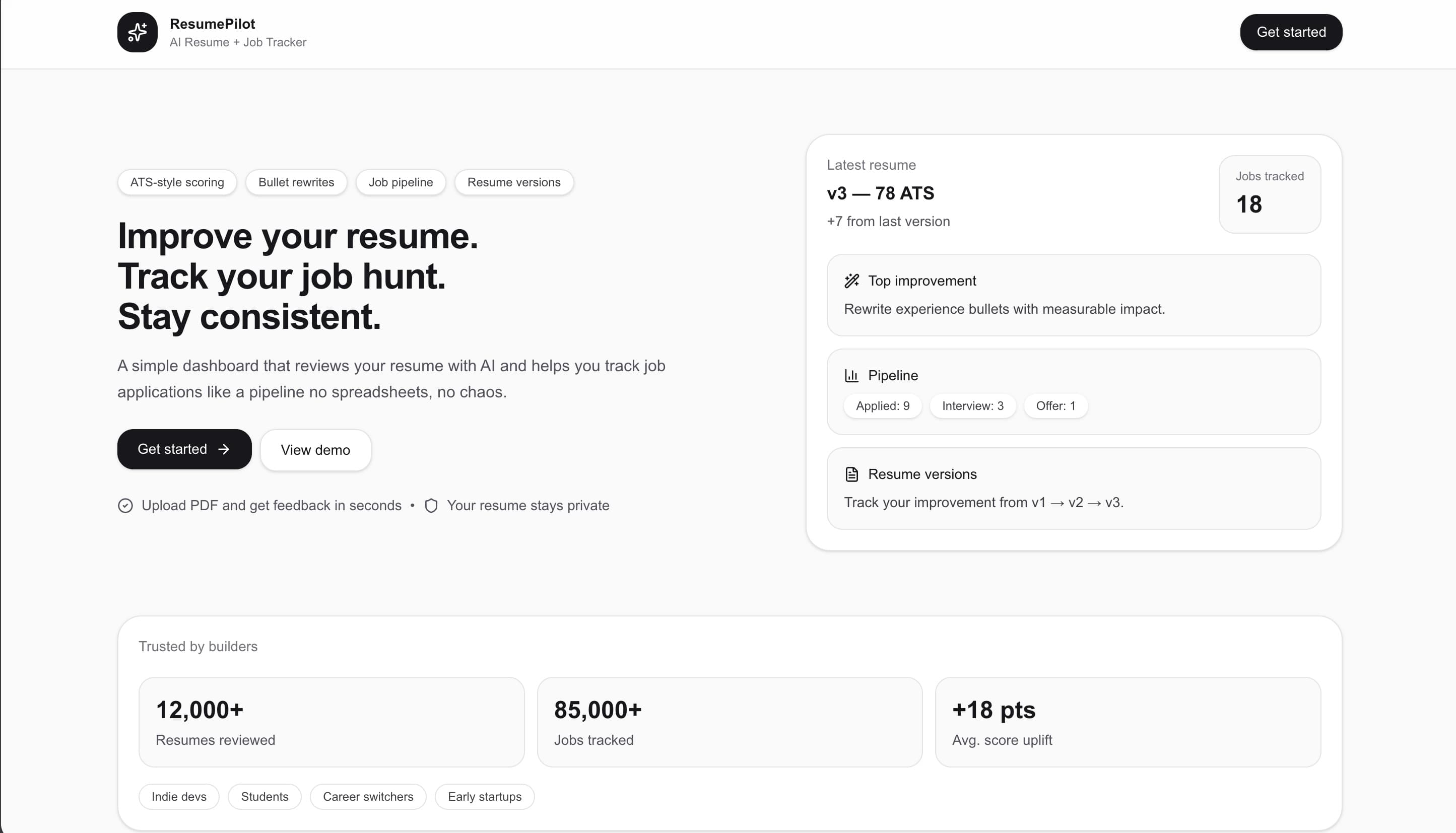Click the shield privacy icon
1456x833 pixels.
(431, 505)
